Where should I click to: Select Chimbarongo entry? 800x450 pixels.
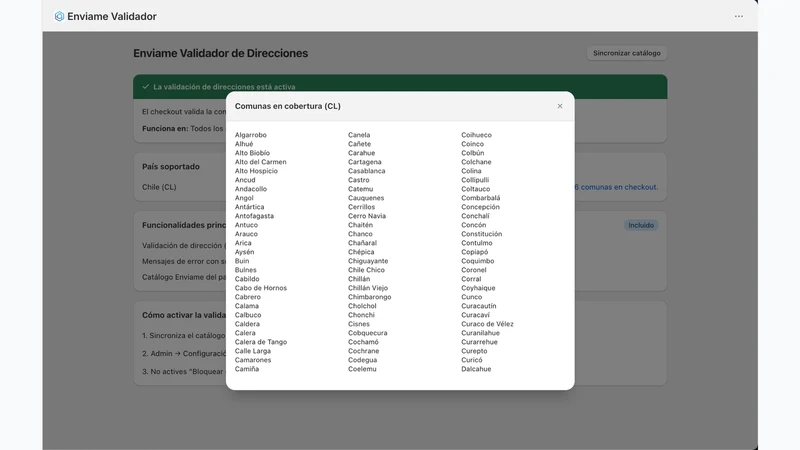pos(369,297)
